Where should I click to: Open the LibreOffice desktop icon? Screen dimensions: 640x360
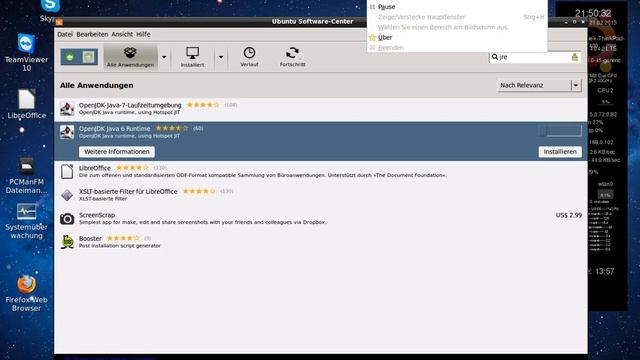tap(26, 104)
